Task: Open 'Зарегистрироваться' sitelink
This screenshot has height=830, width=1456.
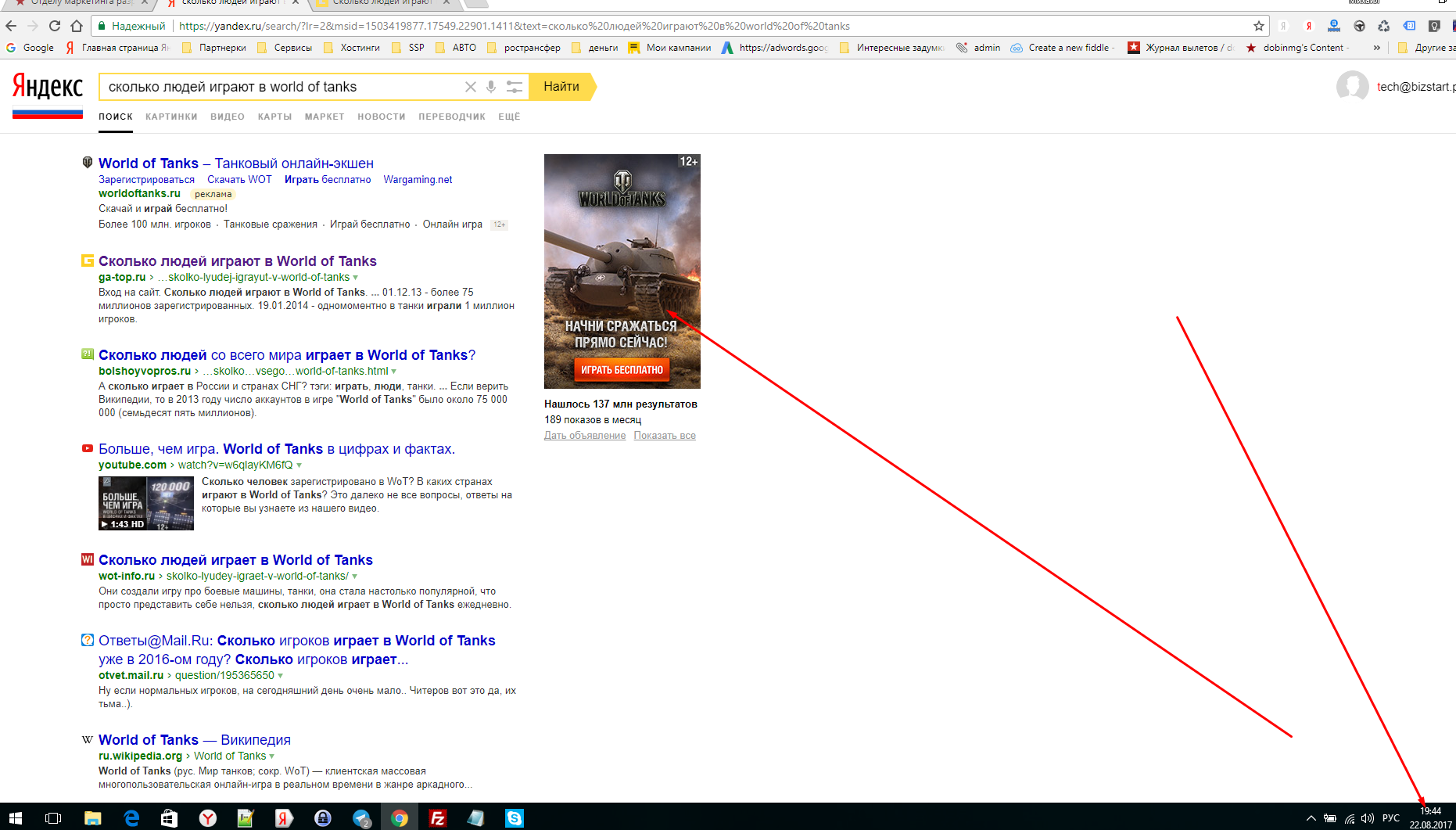Action: click(146, 180)
